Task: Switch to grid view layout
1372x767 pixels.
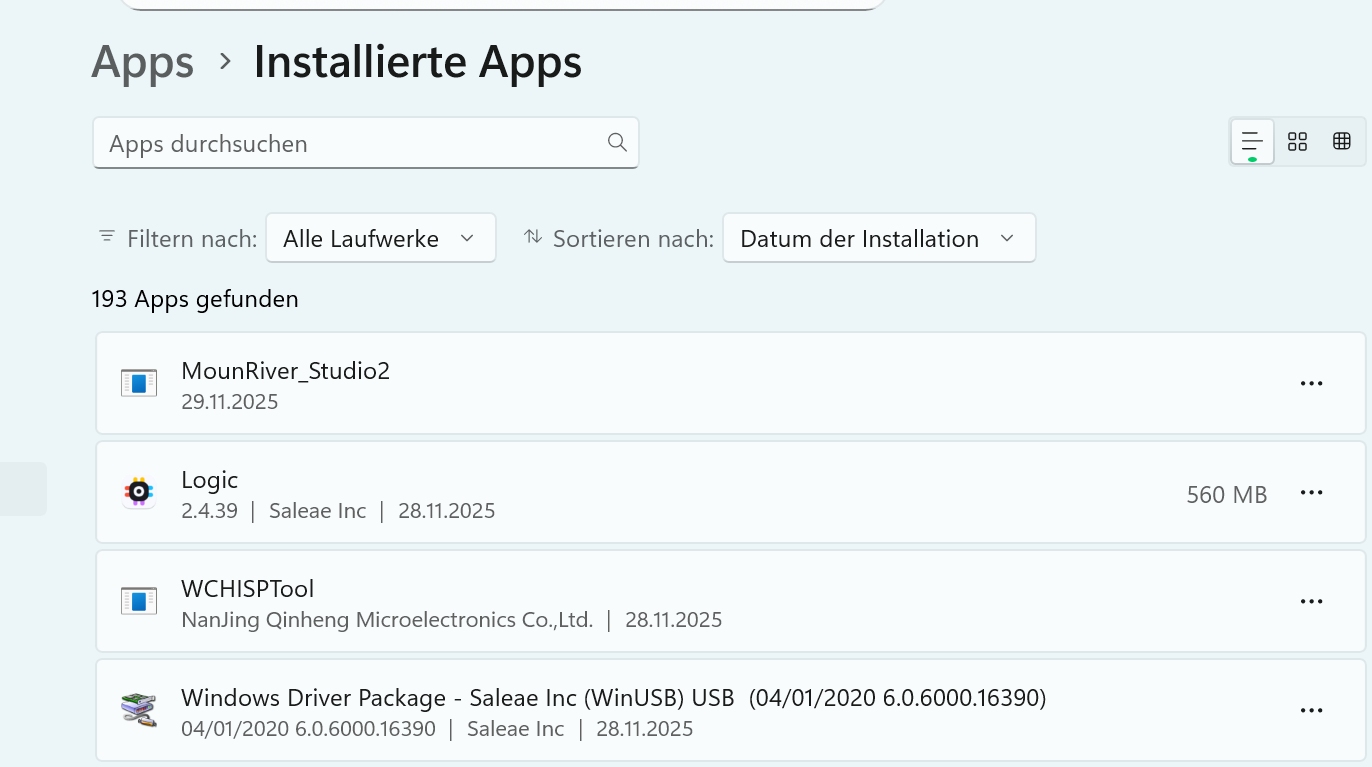Action: tap(1297, 142)
